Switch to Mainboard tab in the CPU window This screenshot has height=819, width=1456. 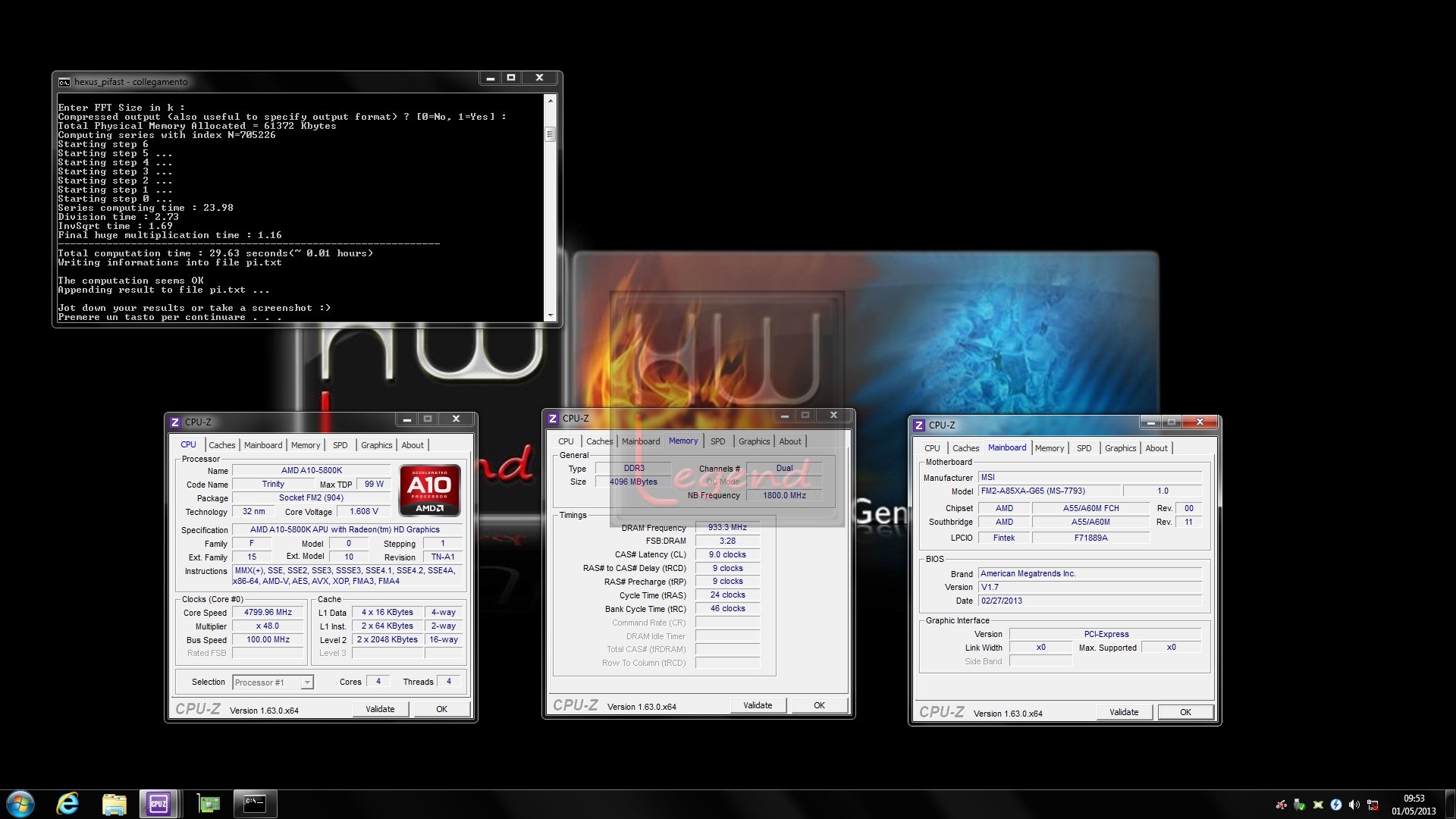263,445
